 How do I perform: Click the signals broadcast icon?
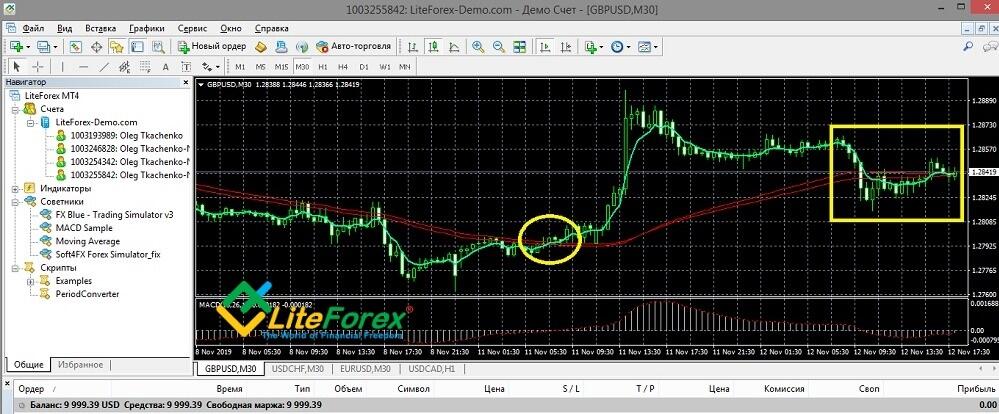[303, 46]
